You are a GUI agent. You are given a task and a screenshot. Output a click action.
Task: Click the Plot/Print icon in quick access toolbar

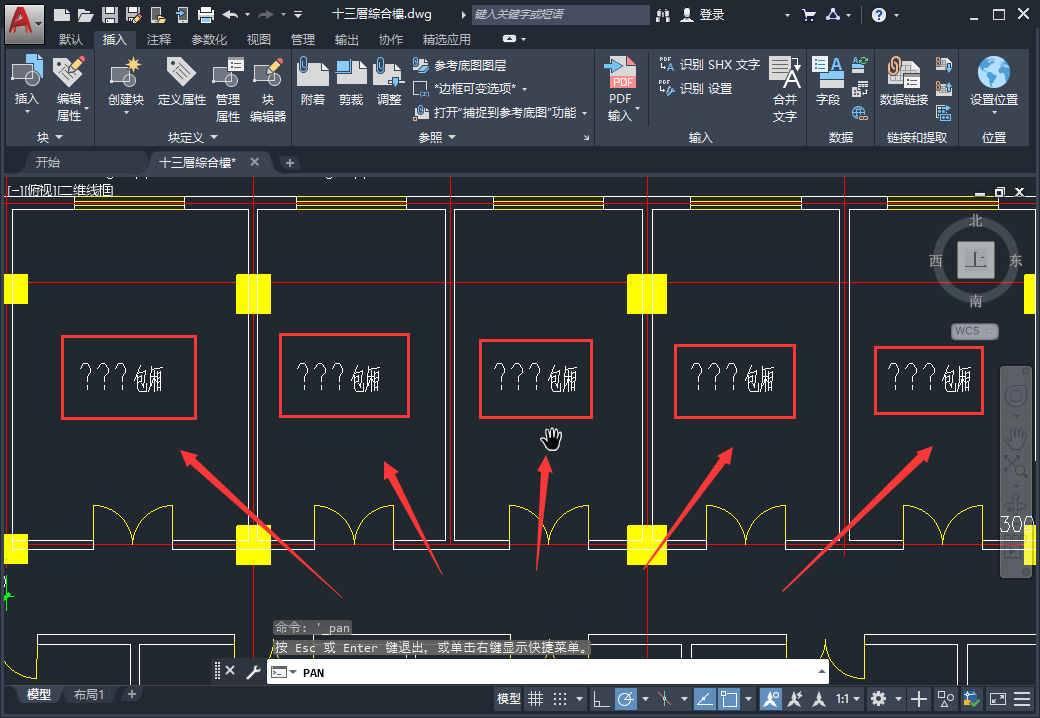point(206,15)
